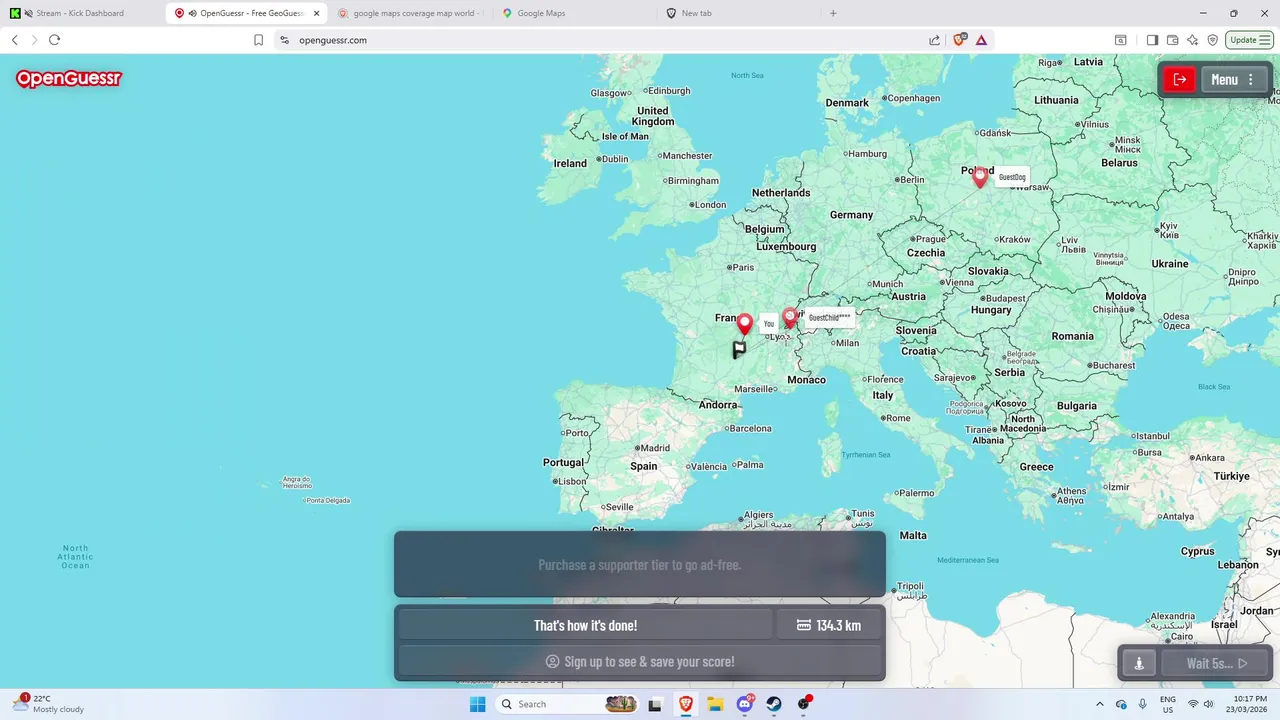The image size is (1280, 720).
Task: Click the Brave browser taskbar icon
Action: click(686, 704)
